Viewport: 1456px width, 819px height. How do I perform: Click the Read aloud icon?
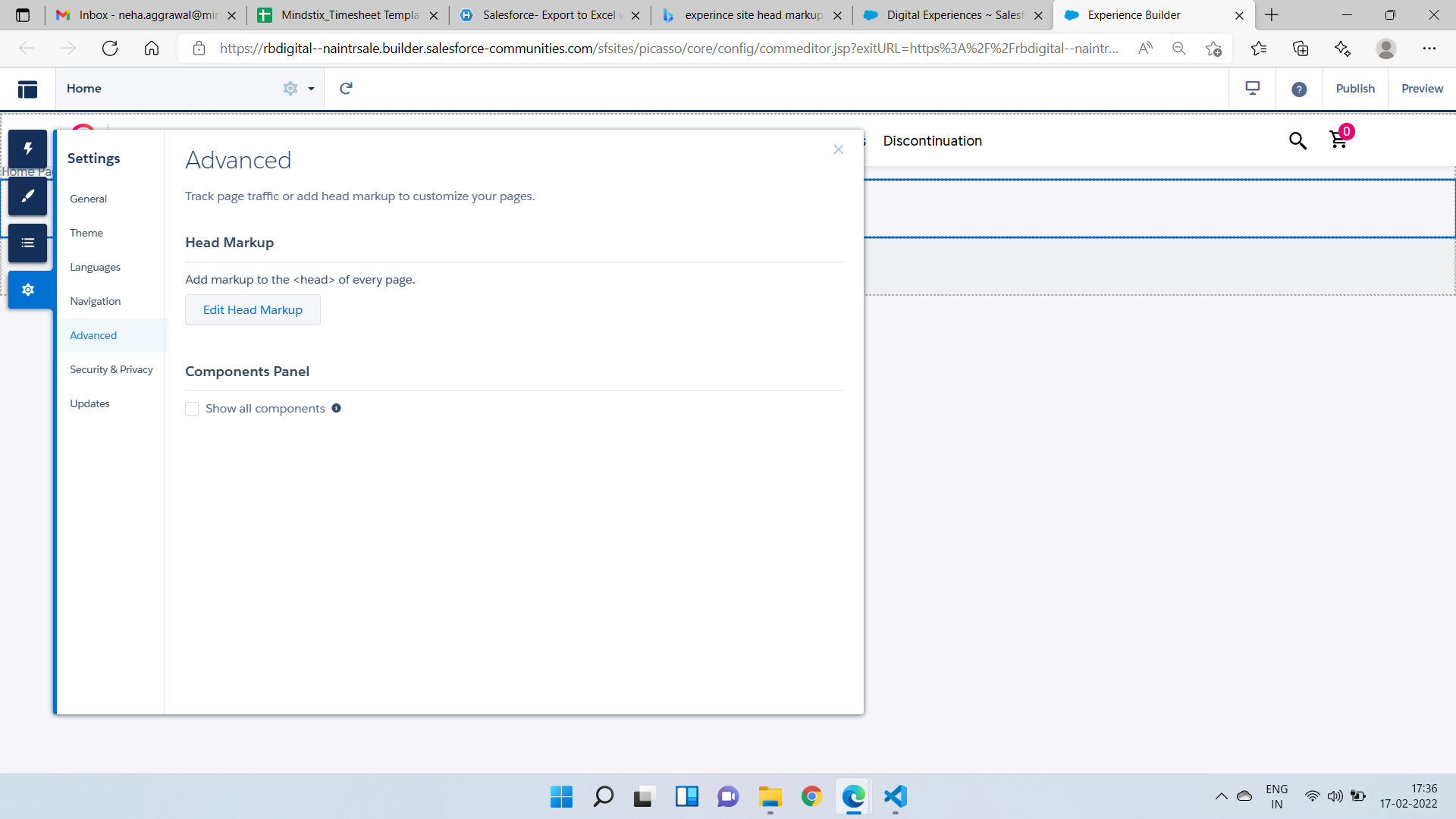click(1145, 49)
